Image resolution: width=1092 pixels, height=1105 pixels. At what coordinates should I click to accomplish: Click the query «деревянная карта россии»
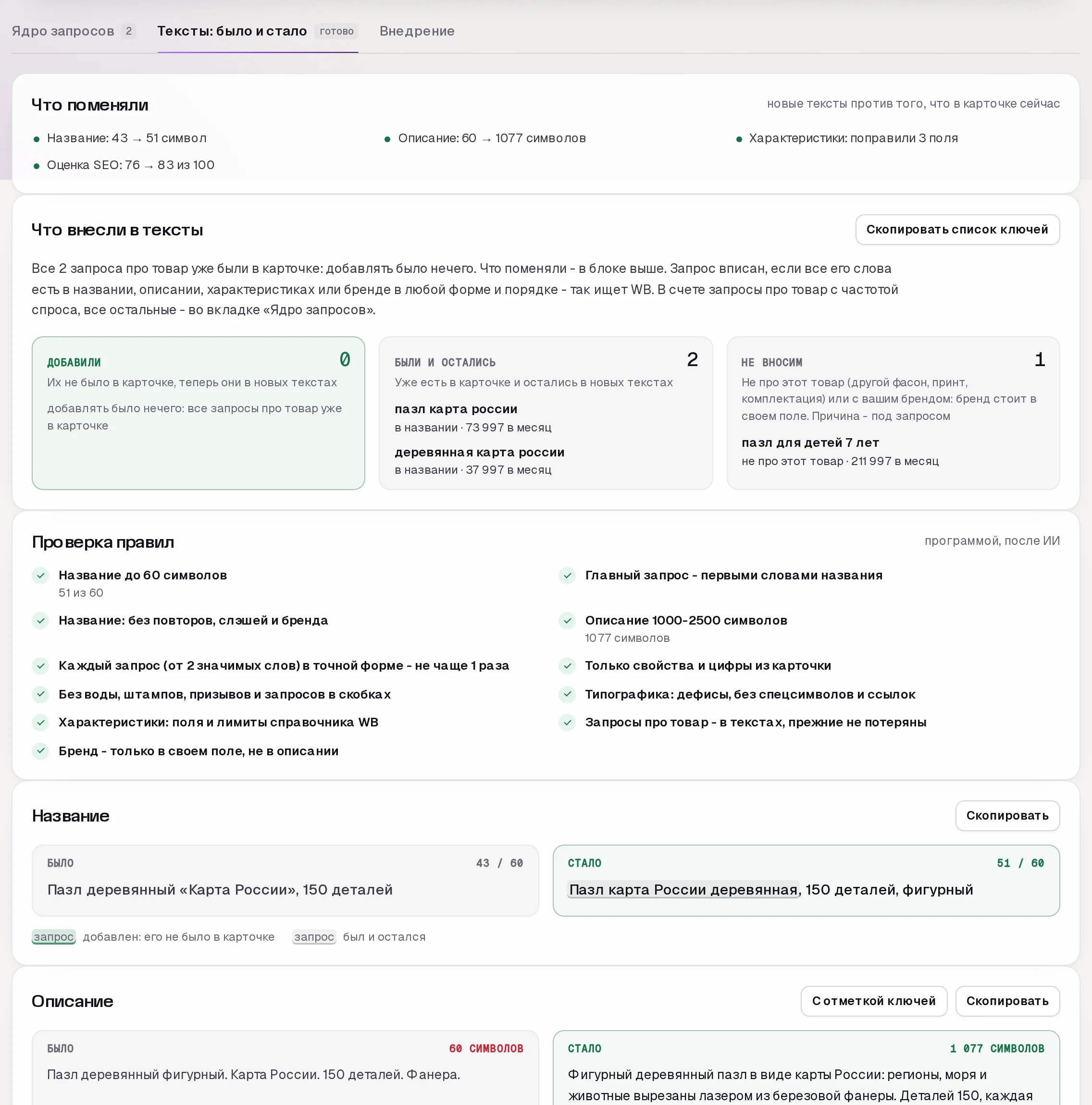[x=479, y=452]
